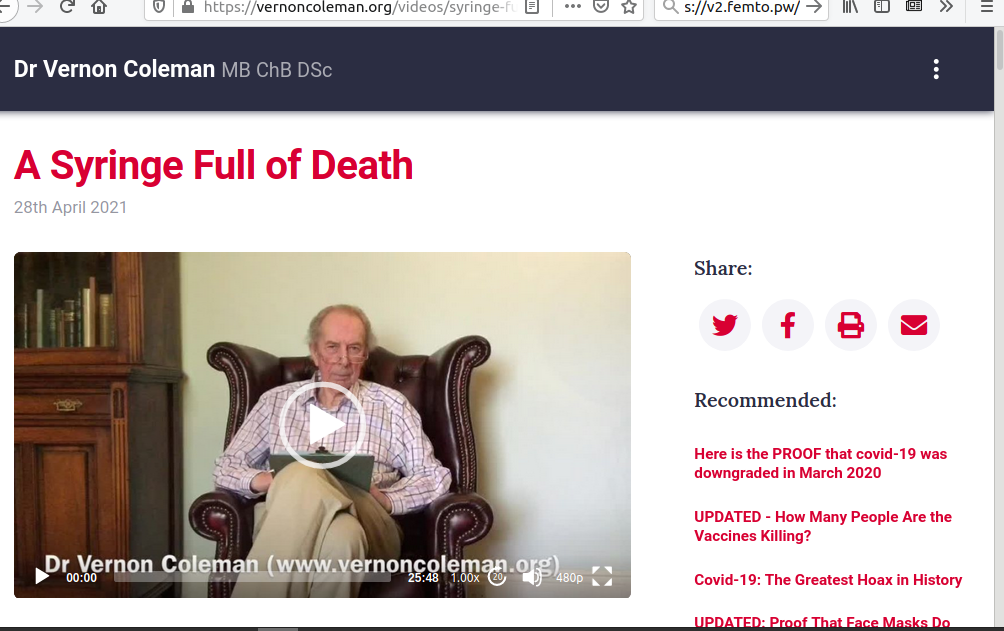The image size is (1004, 631).
Task: Click the large play button on video
Action: (322, 425)
